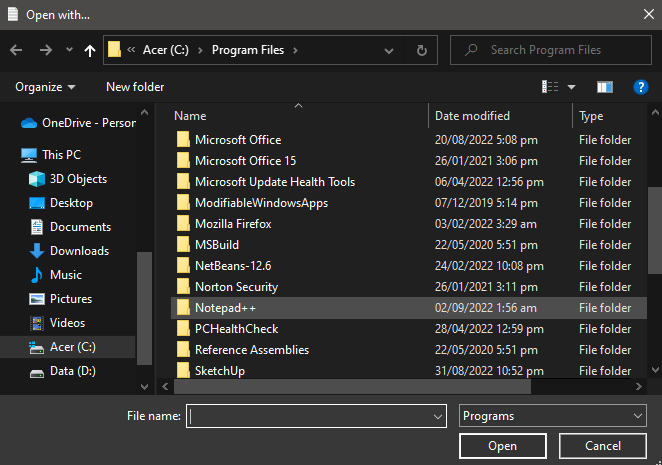Click the Open button
The width and height of the screenshot is (662, 465).
[x=502, y=446]
